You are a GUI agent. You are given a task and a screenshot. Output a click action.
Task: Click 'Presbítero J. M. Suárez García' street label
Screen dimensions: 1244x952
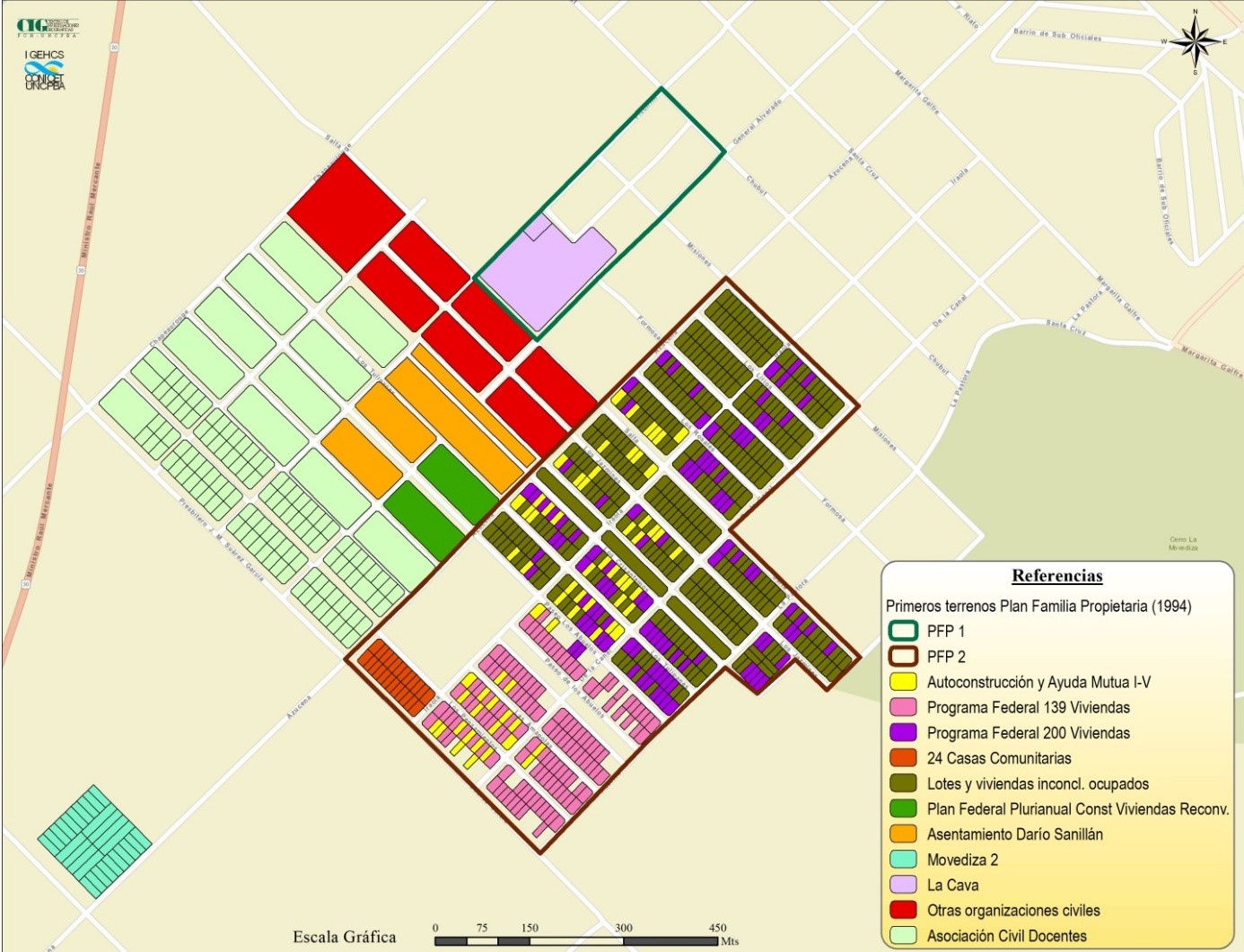point(221,539)
